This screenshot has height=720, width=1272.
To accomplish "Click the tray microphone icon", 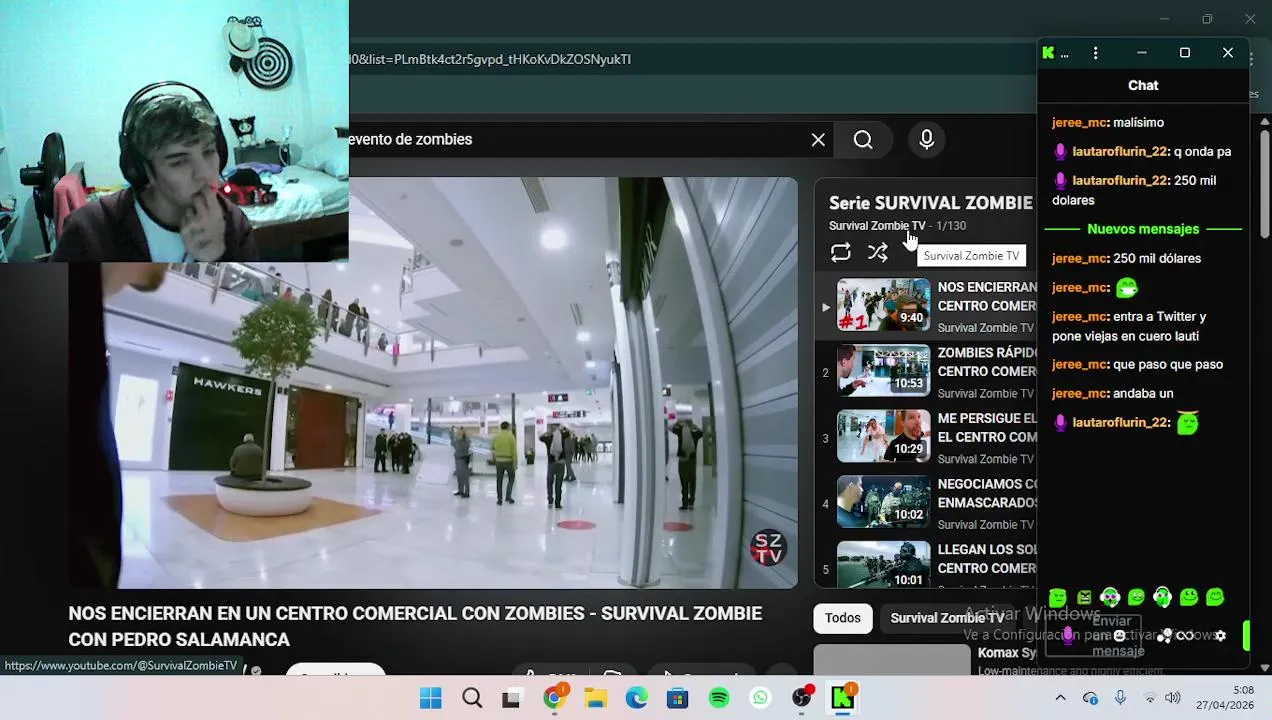I will (1120, 698).
